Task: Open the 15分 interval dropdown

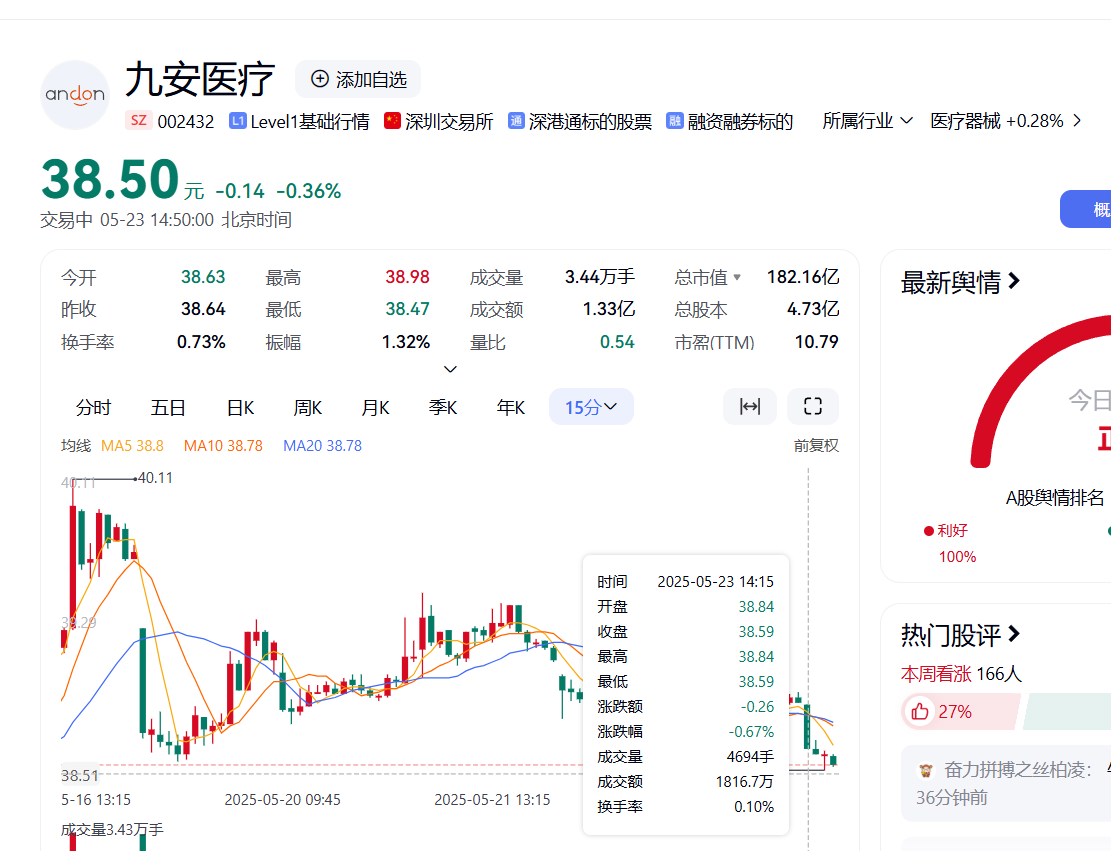Action: point(591,407)
